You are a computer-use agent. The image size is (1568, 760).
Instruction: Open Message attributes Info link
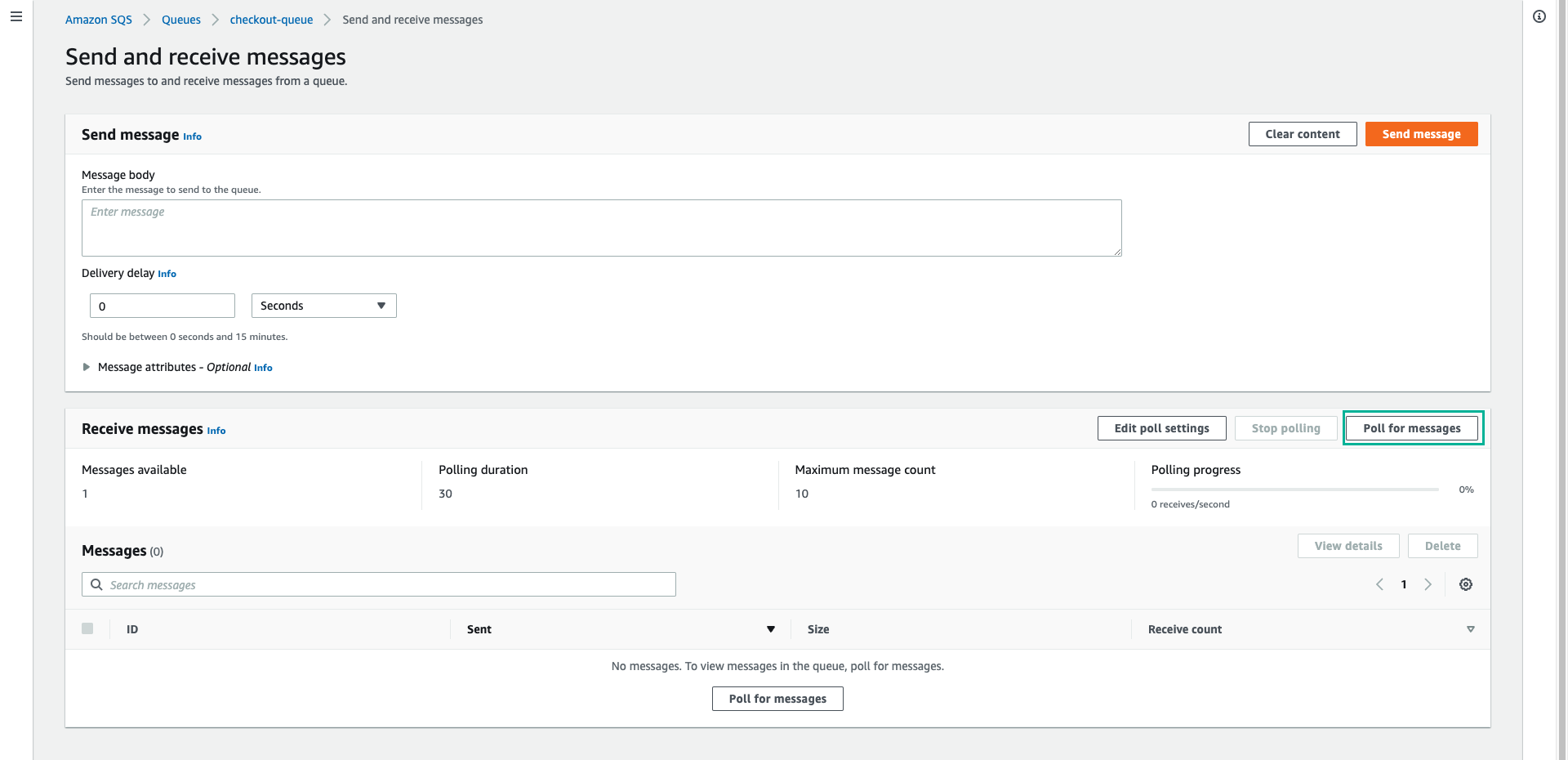(x=263, y=368)
